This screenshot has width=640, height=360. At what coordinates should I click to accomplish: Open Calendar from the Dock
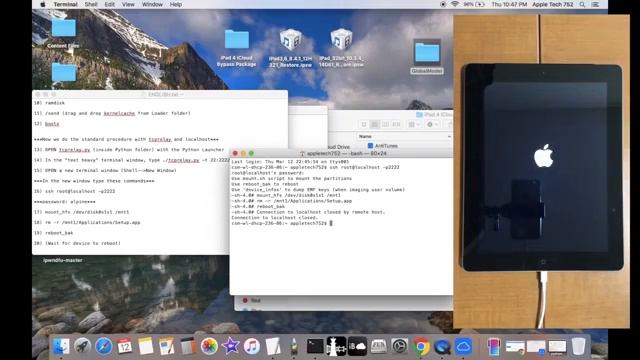pos(124,347)
